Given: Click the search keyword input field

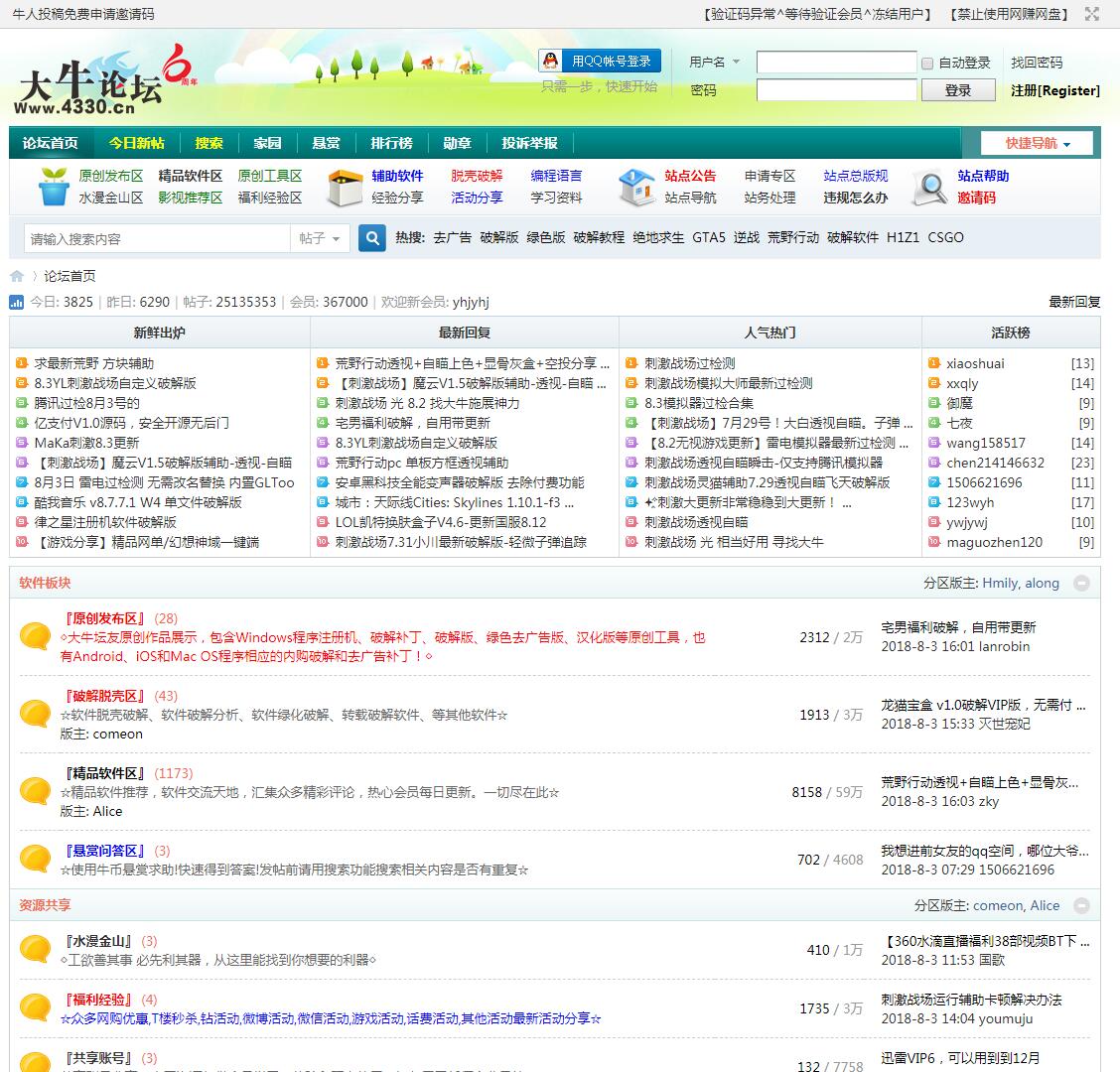Looking at the screenshot, I should pyautogui.click(x=157, y=238).
